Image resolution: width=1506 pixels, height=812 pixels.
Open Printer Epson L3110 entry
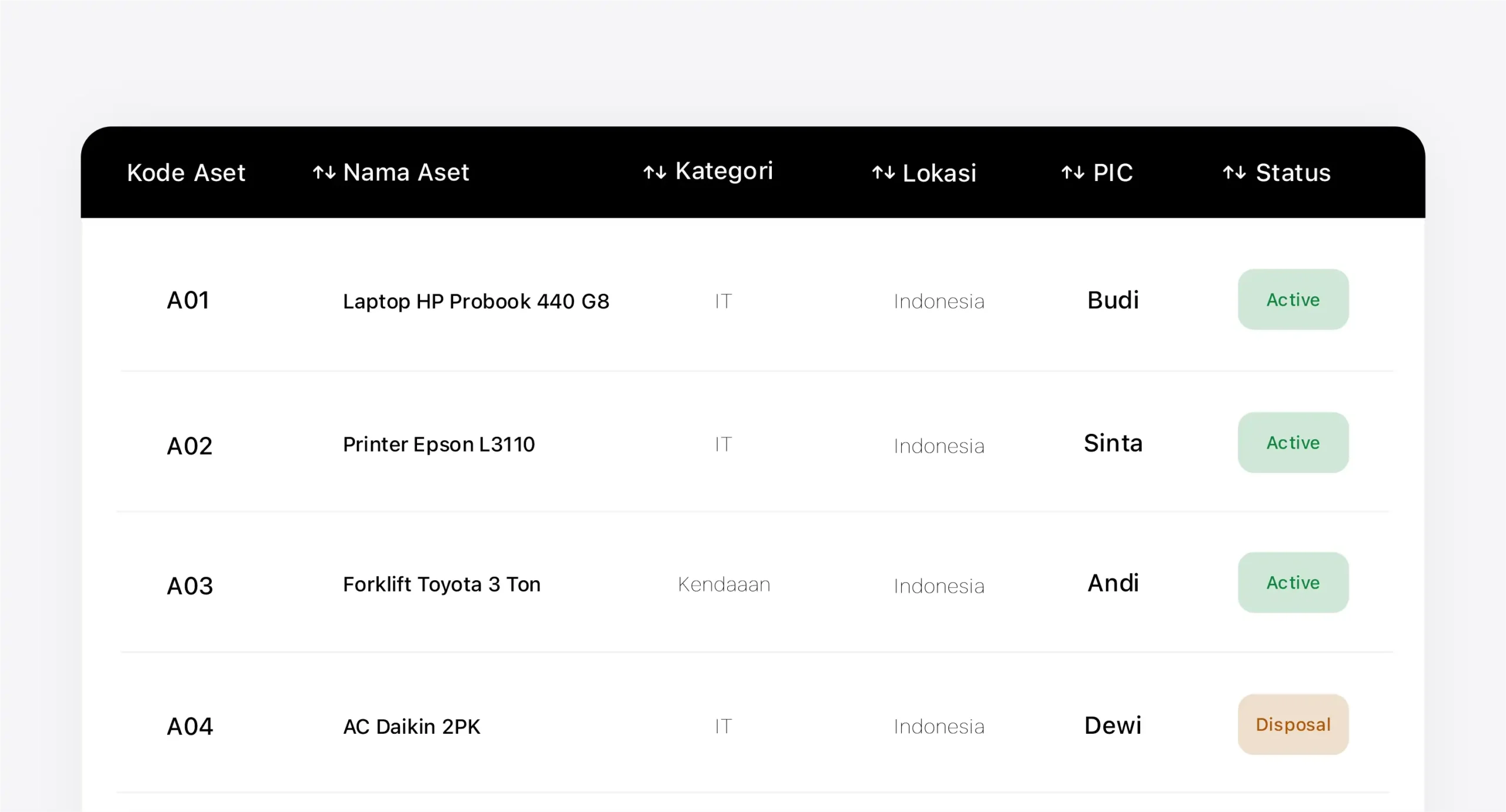[x=439, y=445]
